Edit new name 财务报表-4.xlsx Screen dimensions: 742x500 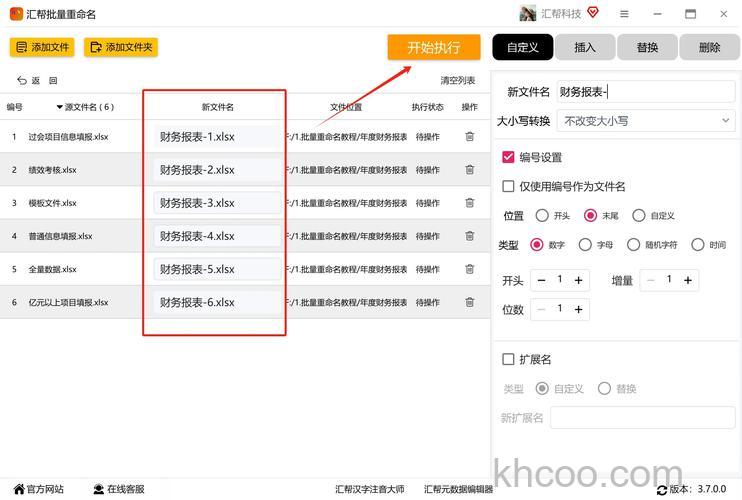pos(218,236)
